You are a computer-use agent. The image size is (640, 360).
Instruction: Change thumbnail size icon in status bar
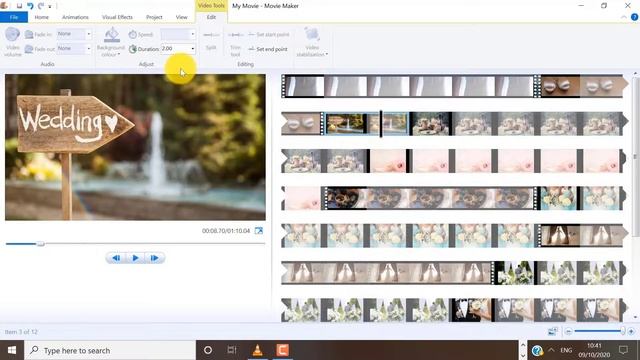(553, 331)
